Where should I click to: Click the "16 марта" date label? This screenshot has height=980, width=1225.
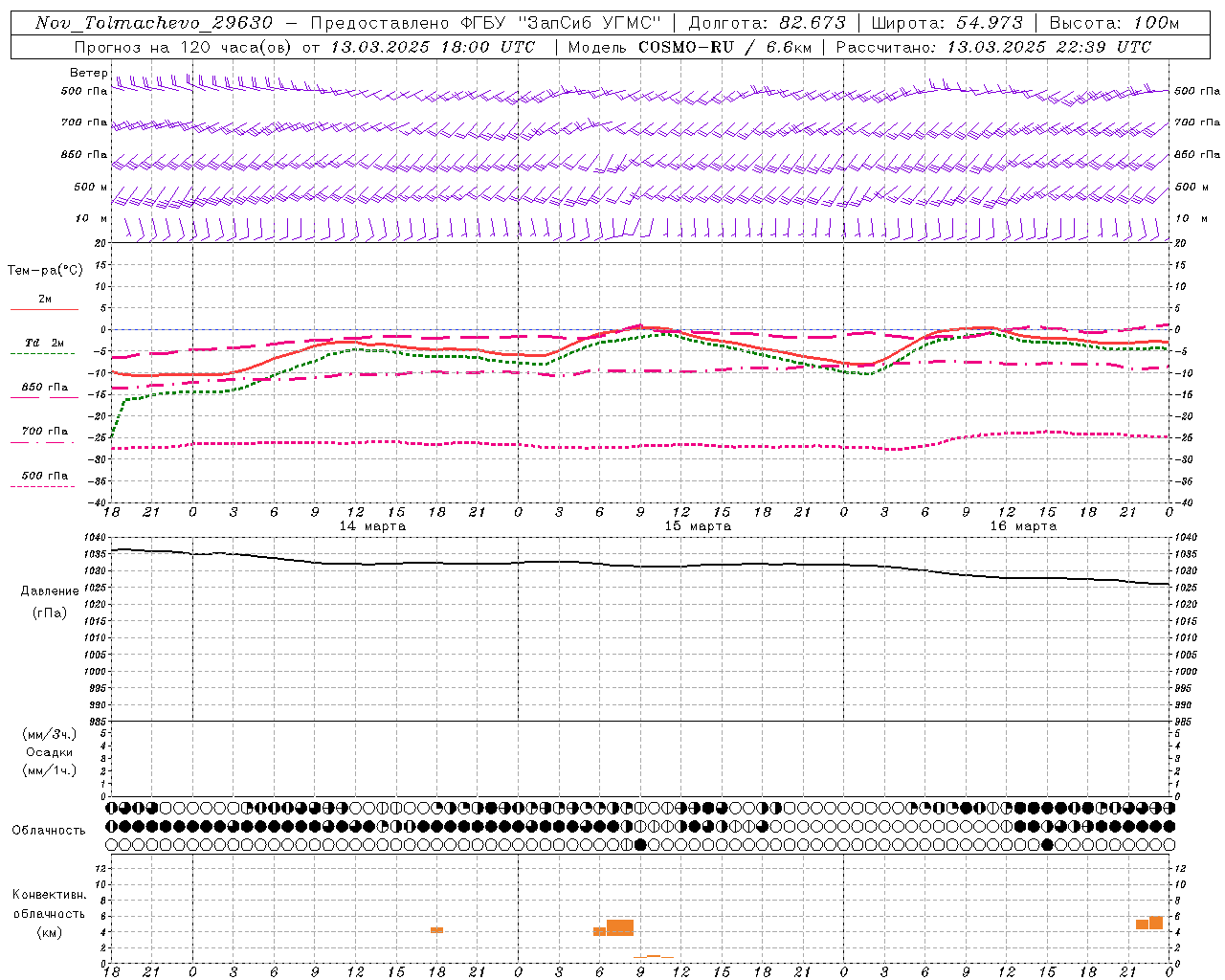point(1023,526)
